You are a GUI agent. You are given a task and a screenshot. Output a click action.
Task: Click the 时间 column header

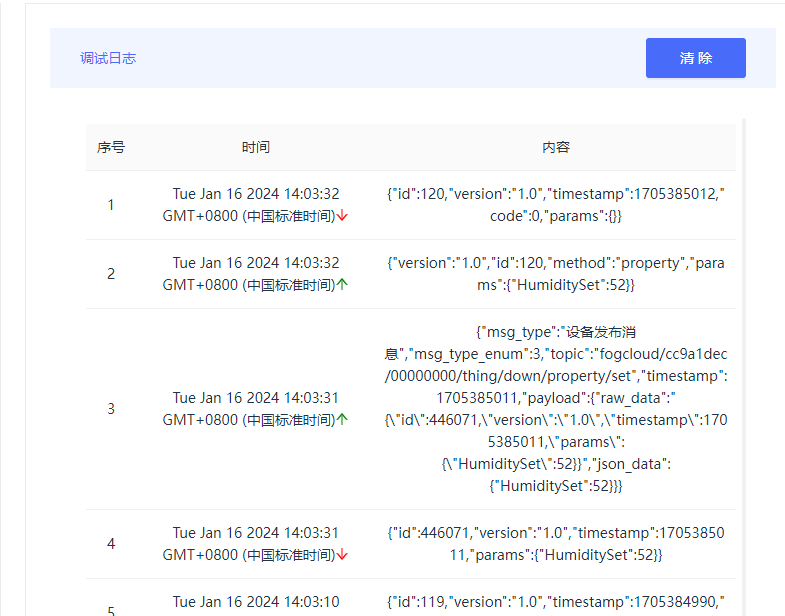tap(256, 147)
